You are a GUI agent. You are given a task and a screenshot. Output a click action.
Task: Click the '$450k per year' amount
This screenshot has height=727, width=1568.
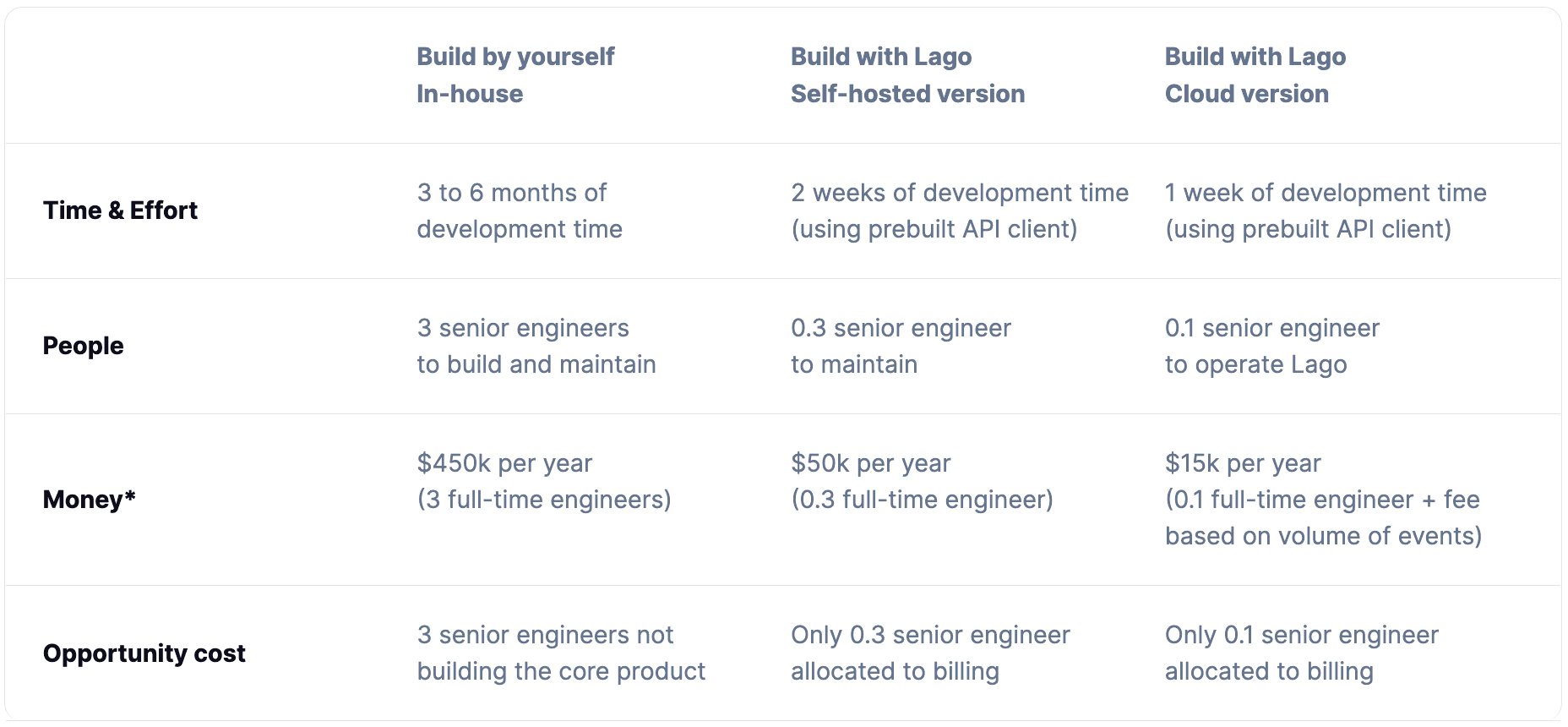point(504,463)
